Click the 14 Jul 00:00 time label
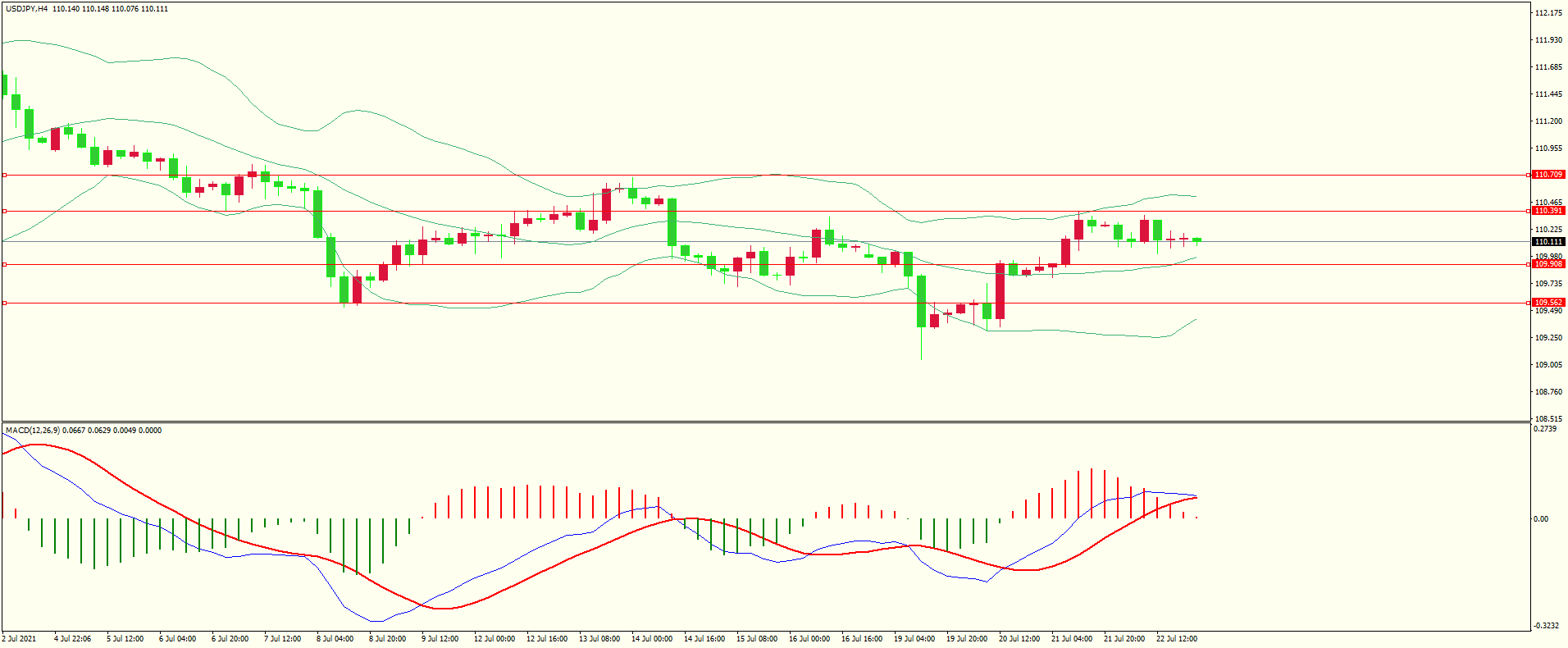The height and width of the screenshot is (648, 1568). click(652, 639)
